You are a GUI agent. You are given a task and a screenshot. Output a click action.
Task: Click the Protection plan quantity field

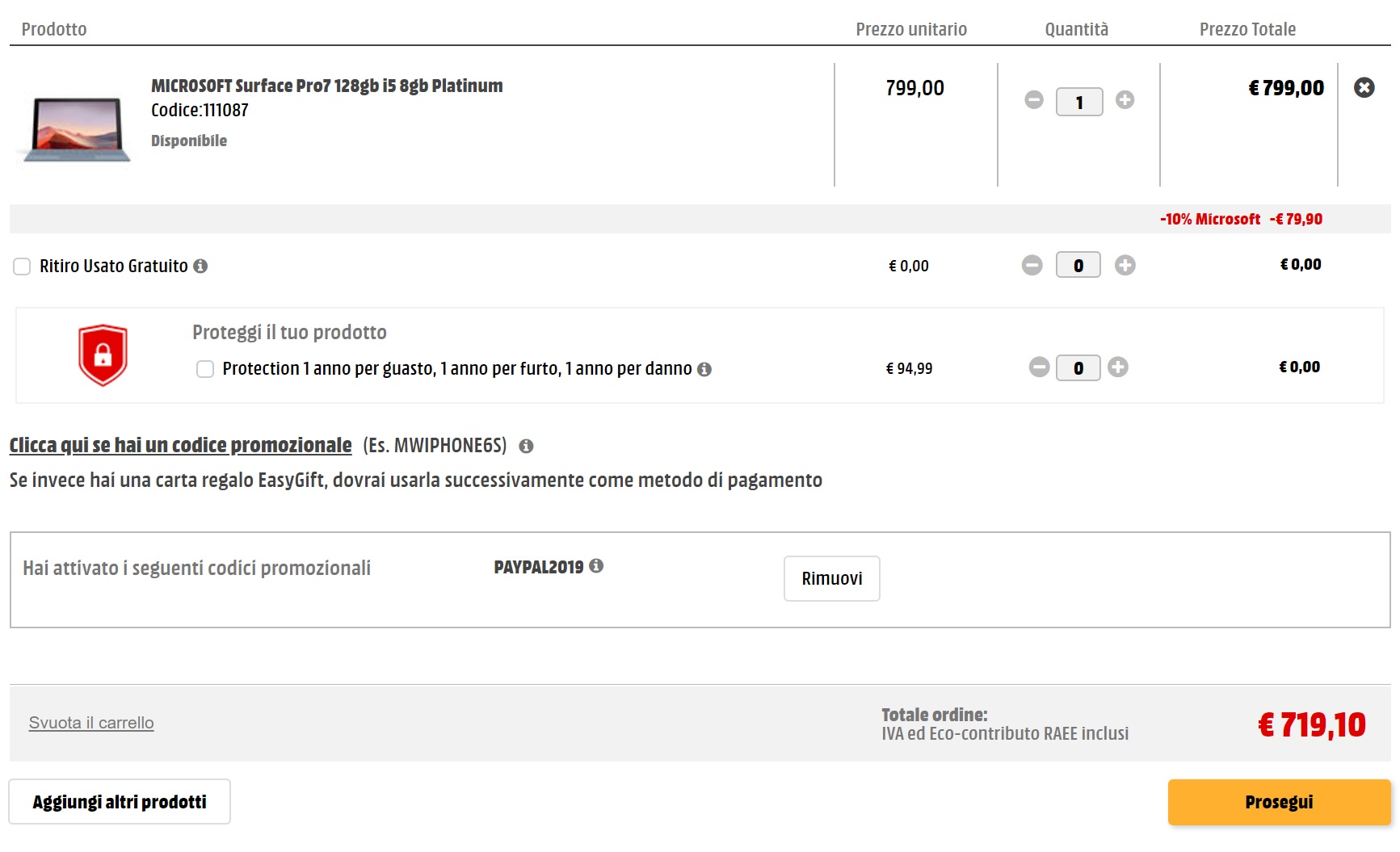[1078, 368]
